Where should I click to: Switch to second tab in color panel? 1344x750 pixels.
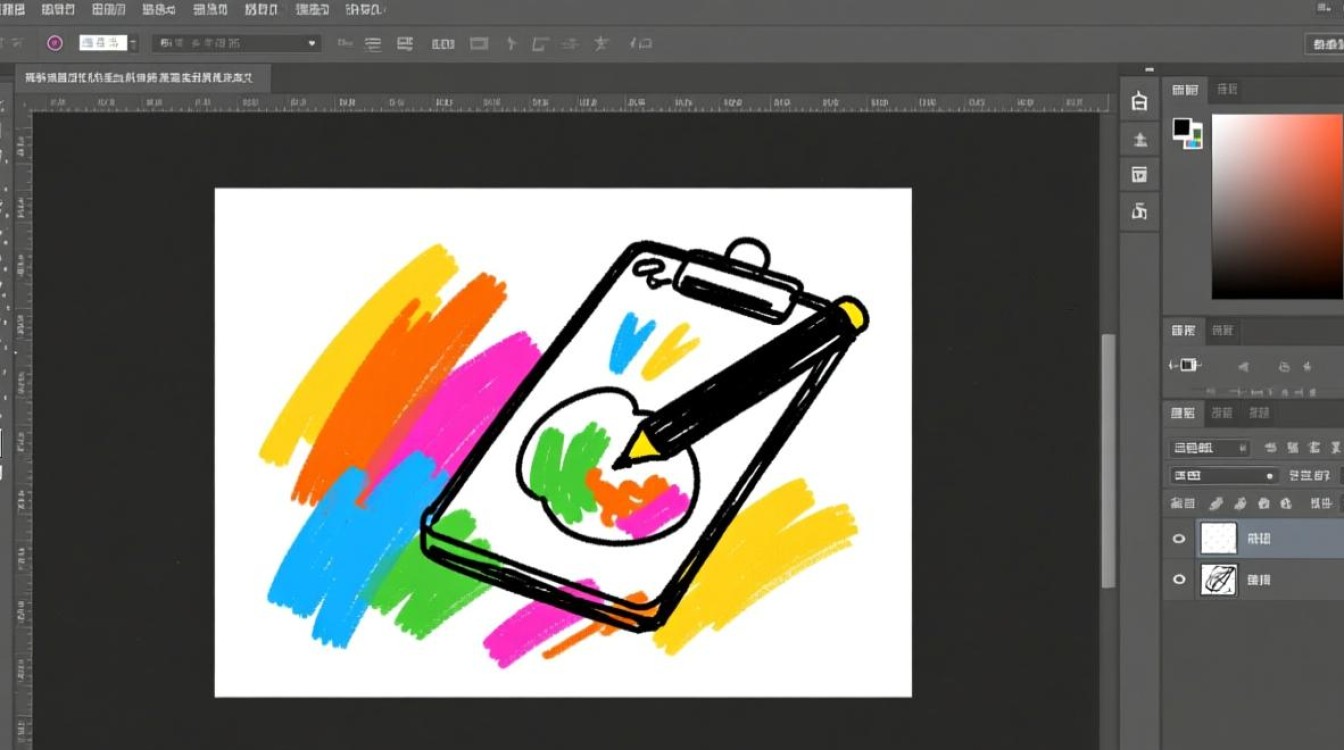pos(1226,90)
